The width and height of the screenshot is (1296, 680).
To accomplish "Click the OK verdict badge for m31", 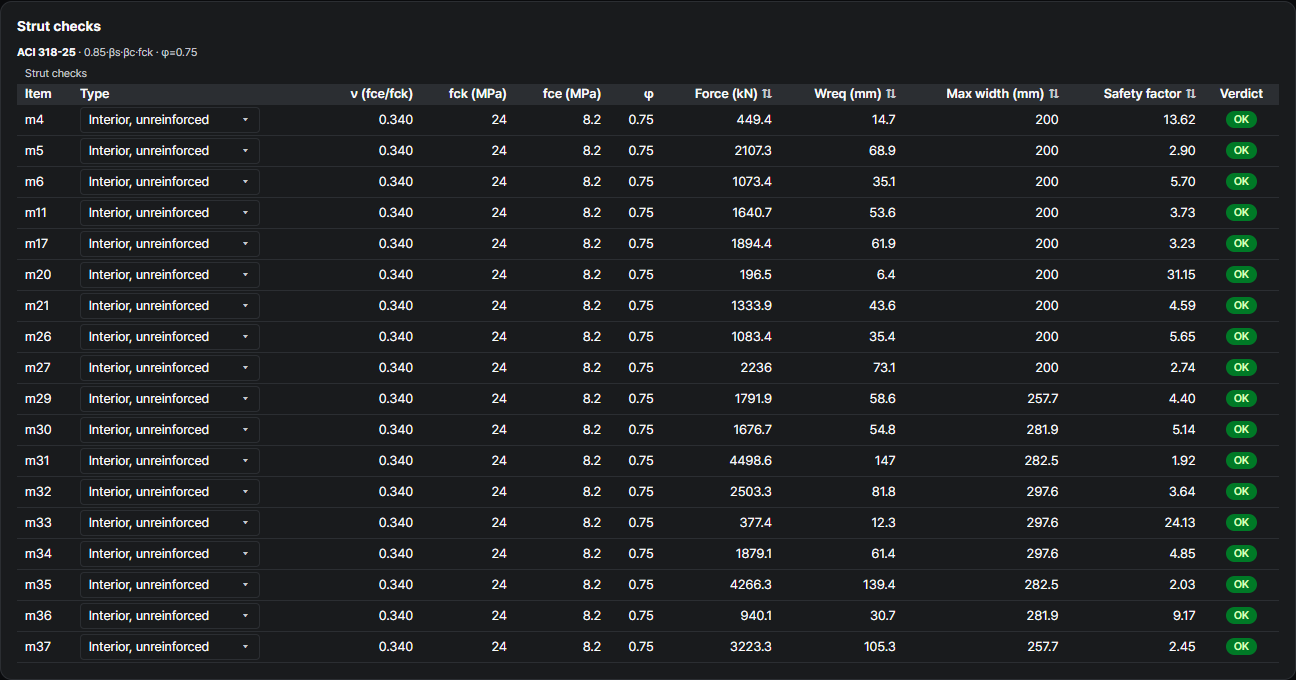I will tap(1241, 461).
